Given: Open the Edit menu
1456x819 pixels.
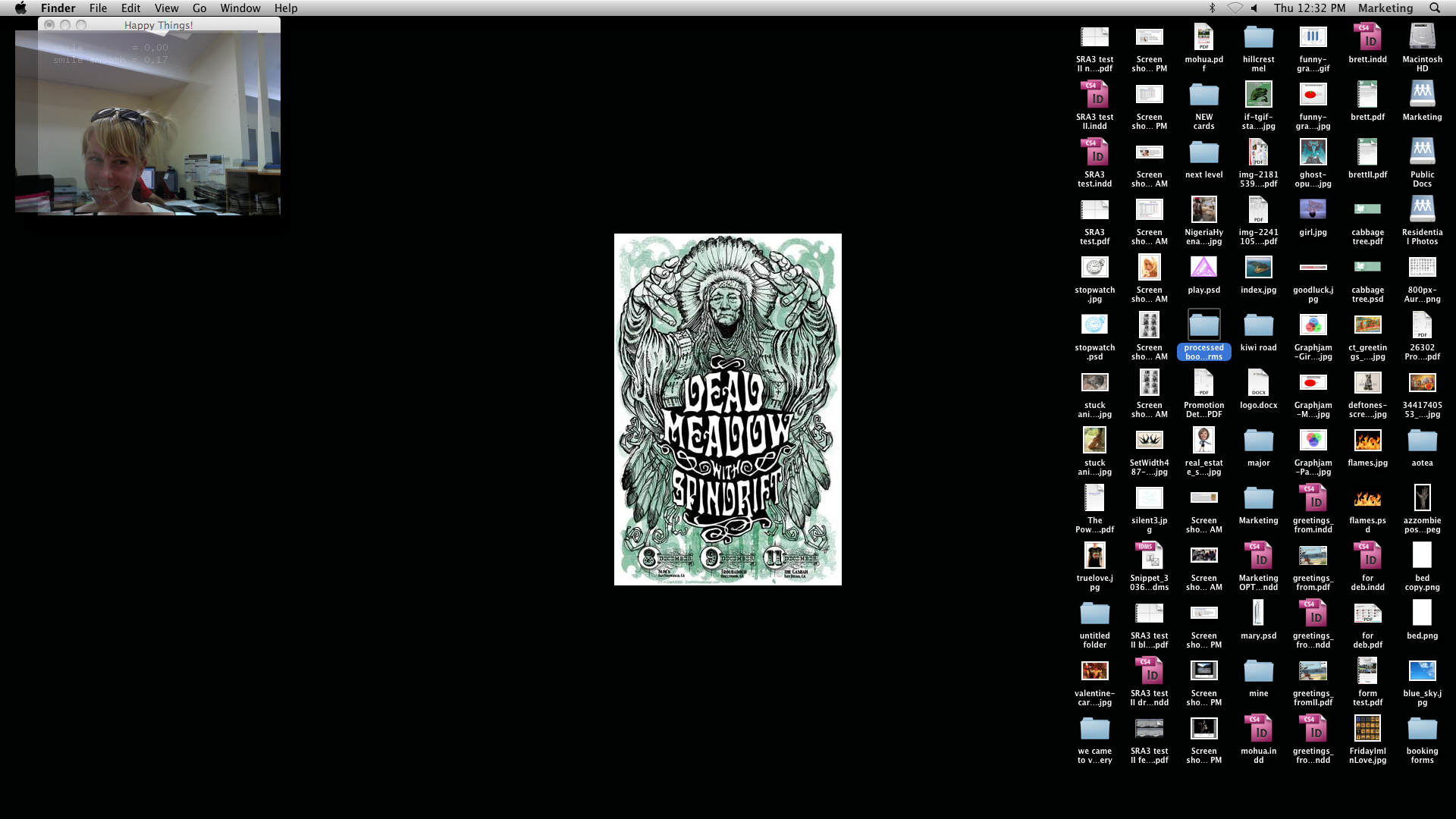Looking at the screenshot, I should [130, 8].
